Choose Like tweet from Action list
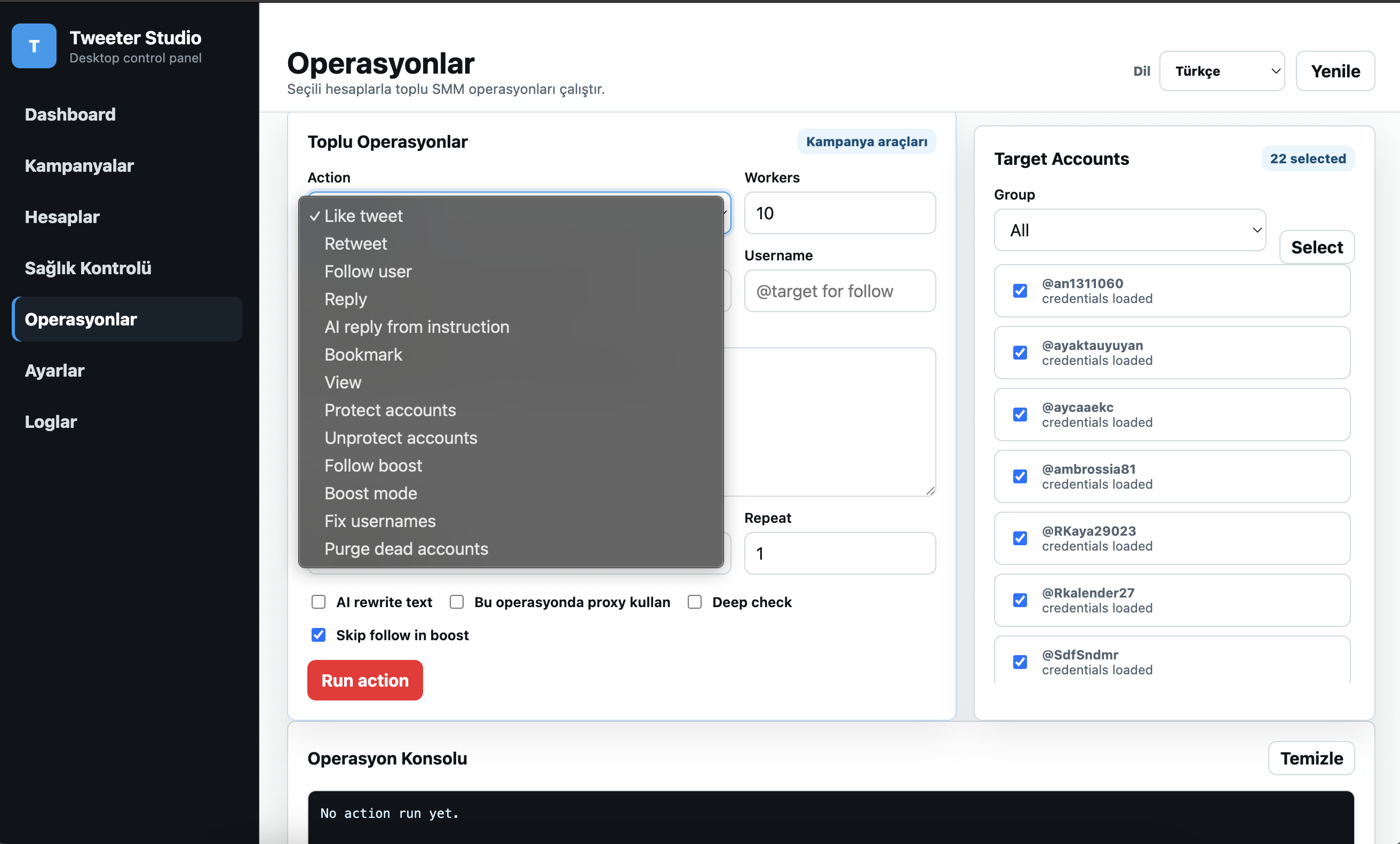Image resolution: width=1400 pixels, height=844 pixels. click(511, 216)
